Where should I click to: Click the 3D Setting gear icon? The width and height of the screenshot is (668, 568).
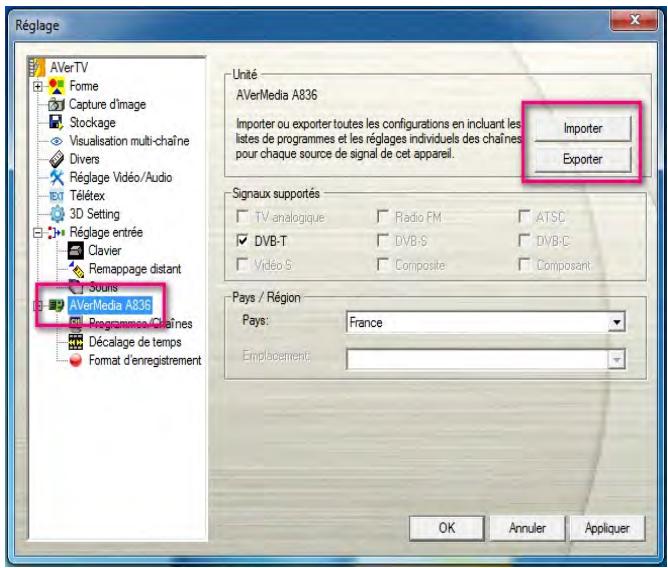(57, 214)
